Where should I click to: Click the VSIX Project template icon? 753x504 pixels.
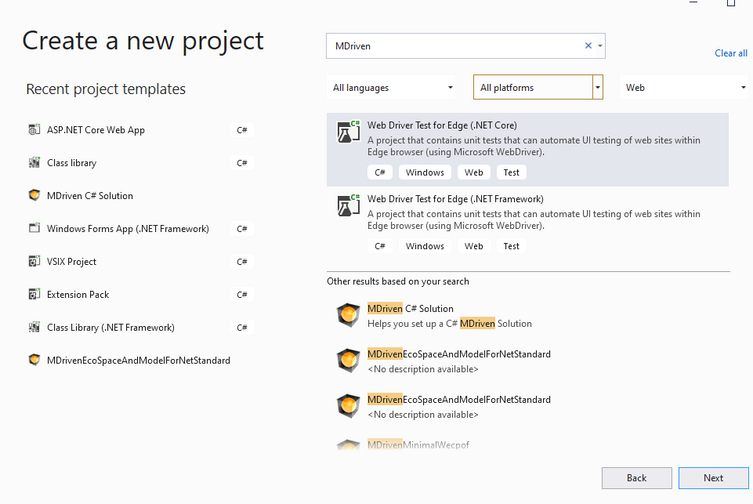coord(35,262)
